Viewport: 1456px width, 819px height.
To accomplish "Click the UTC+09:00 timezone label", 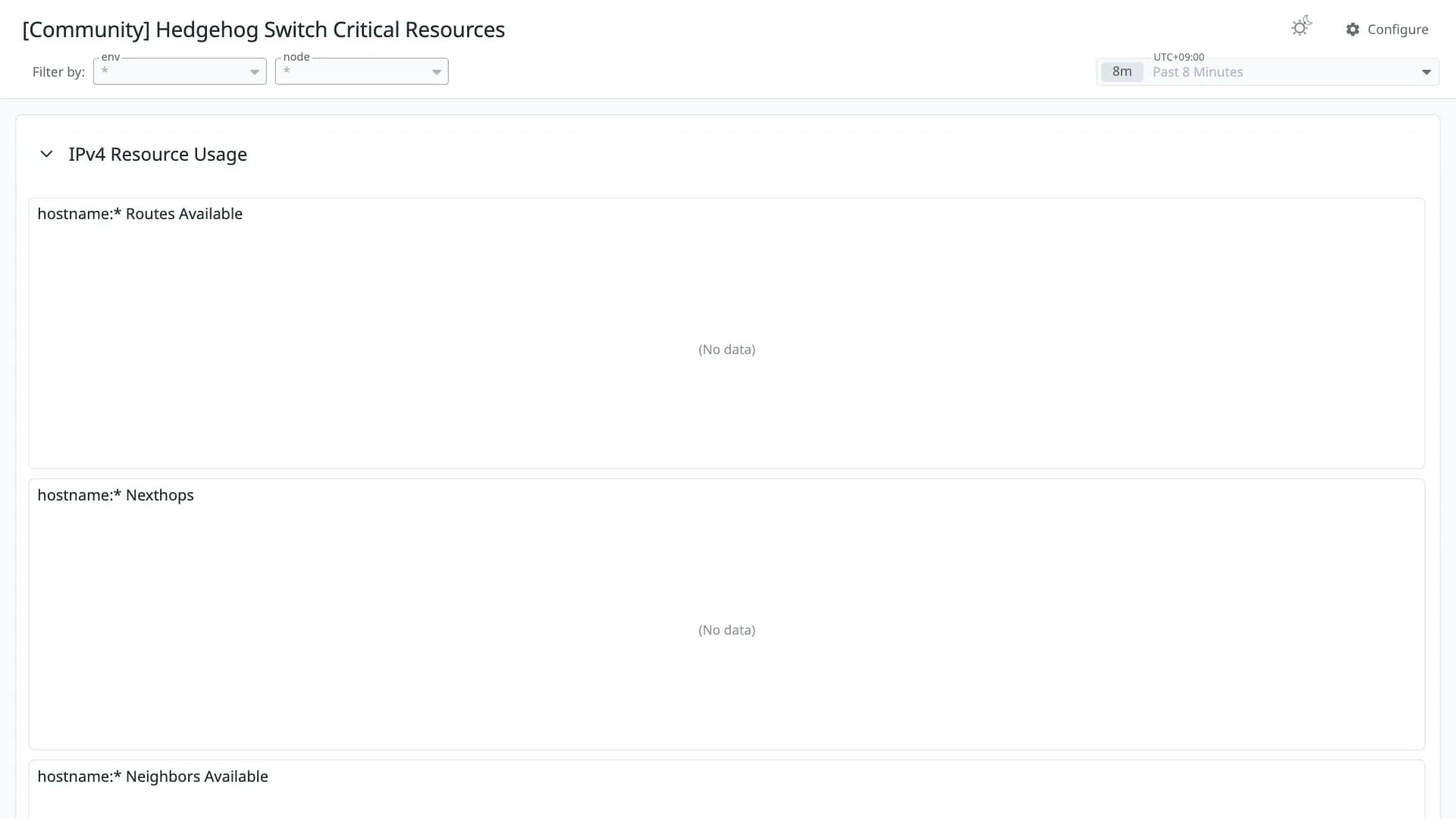I will click(x=1178, y=57).
